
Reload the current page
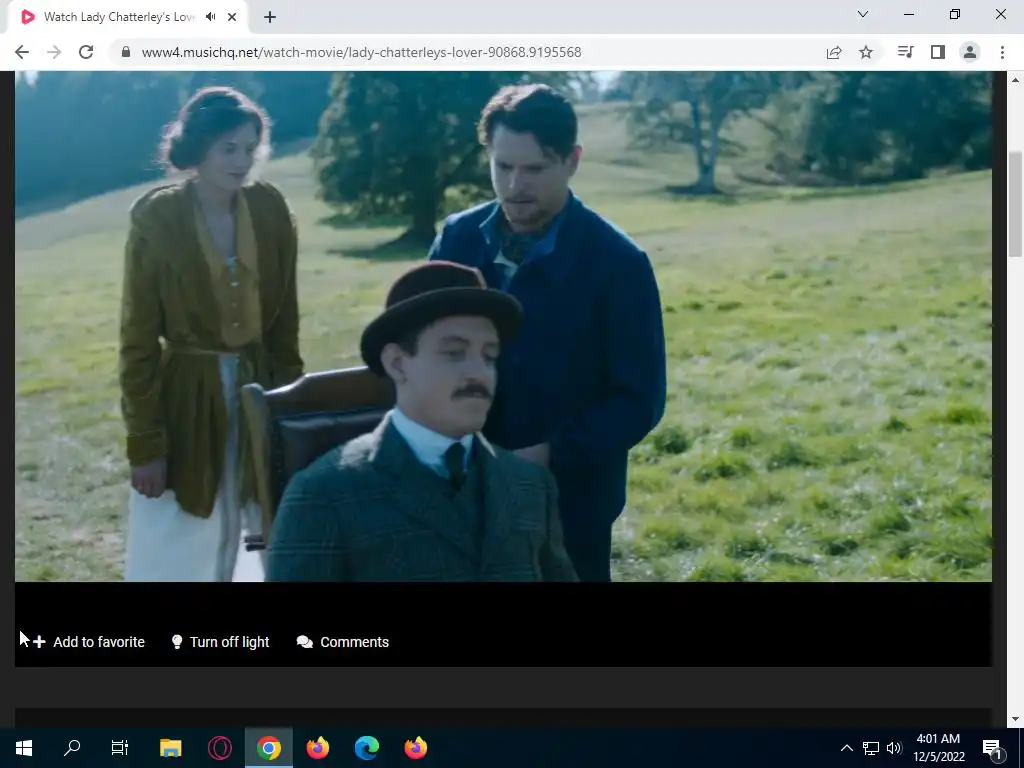tap(86, 52)
